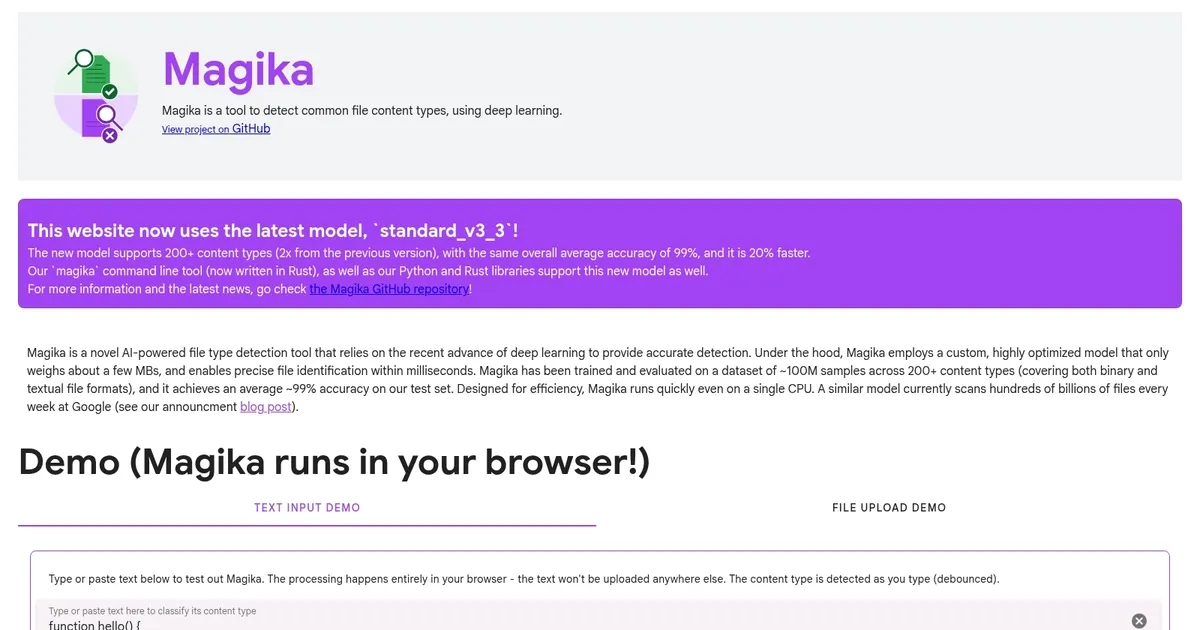The image size is (1200, 630).
Task: Click the line about 200+ content types support
Action: [x=419, y=253]
